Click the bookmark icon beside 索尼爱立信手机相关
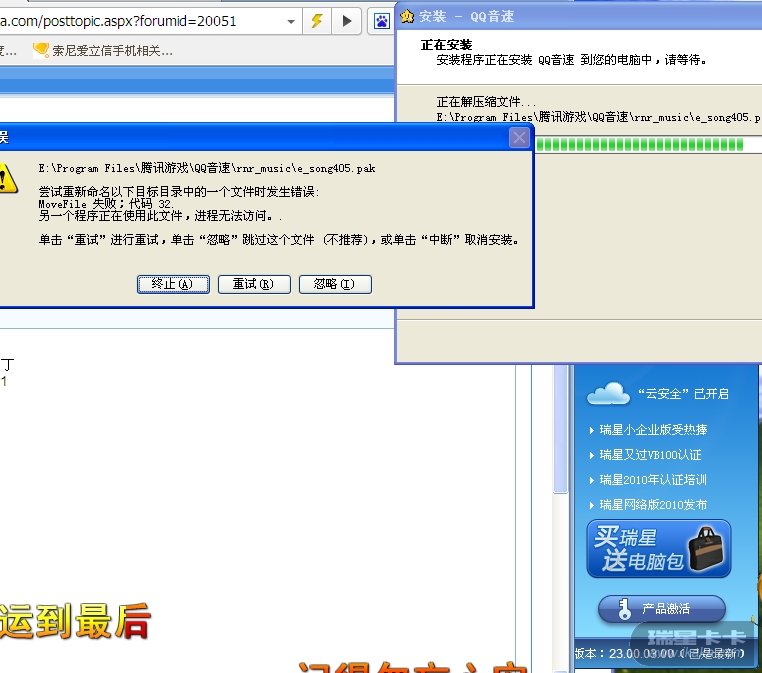This screenshot has height=673, width=762. point(41,50)
